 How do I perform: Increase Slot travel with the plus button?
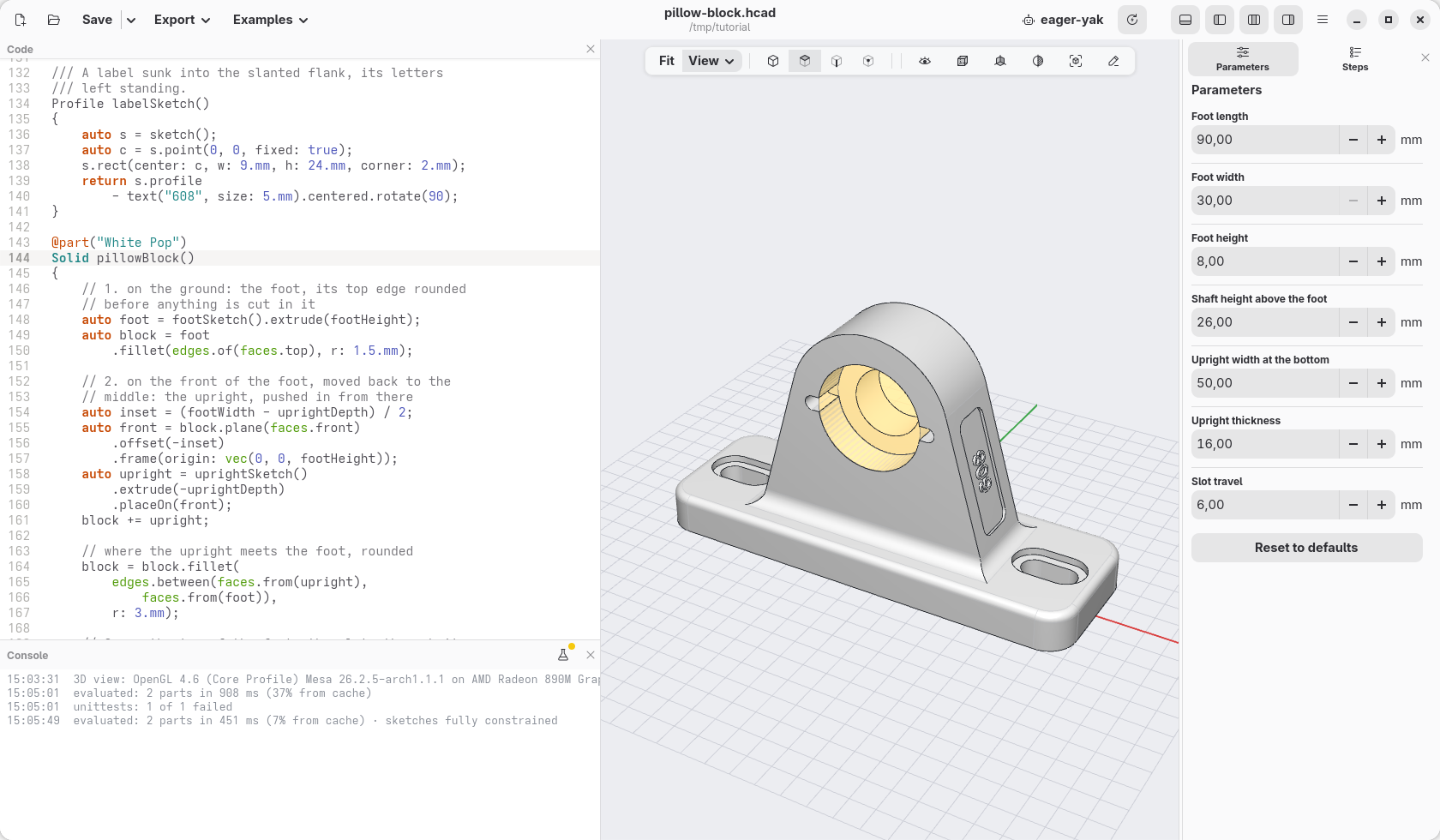point(1382,505)
